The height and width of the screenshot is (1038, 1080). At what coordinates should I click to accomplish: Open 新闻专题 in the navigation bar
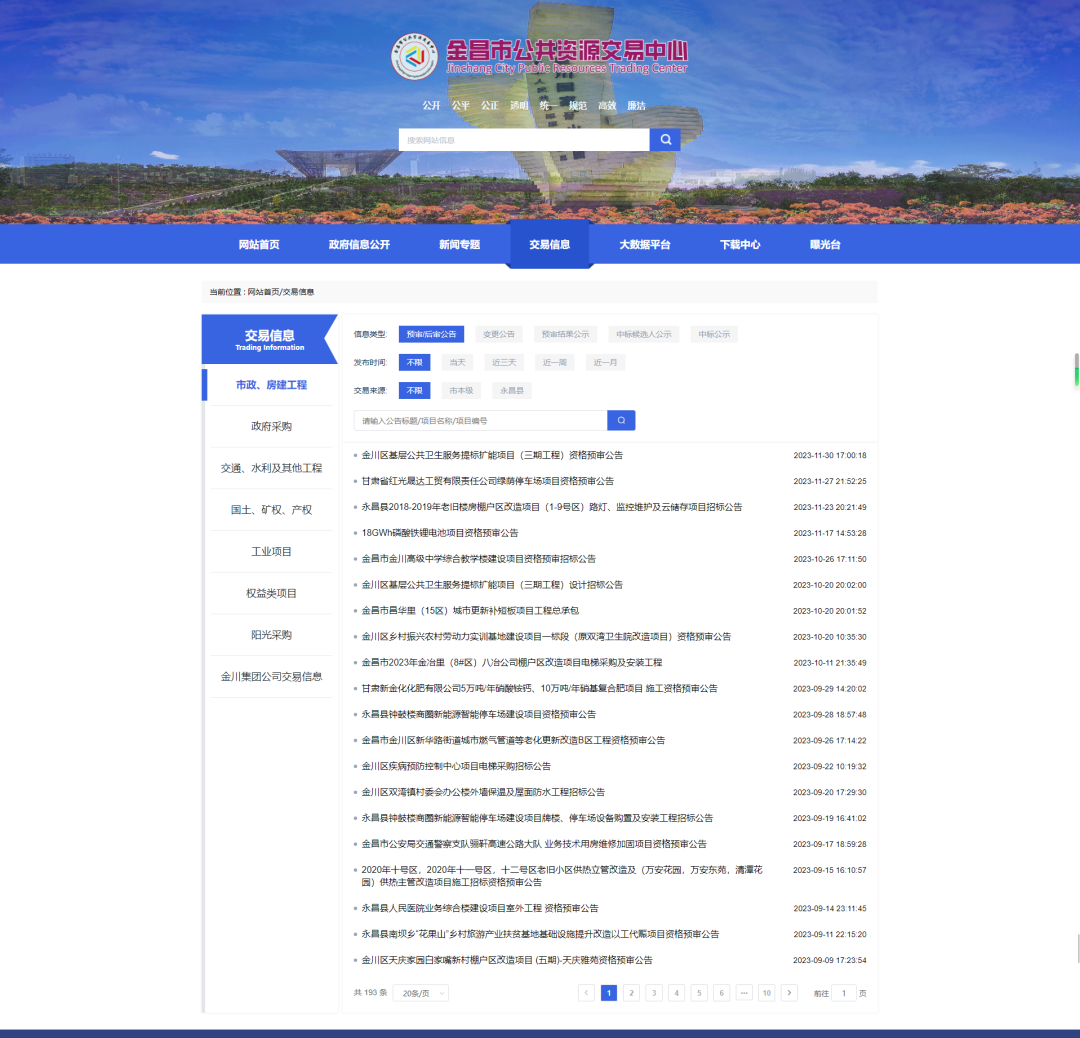coord(459,245)
